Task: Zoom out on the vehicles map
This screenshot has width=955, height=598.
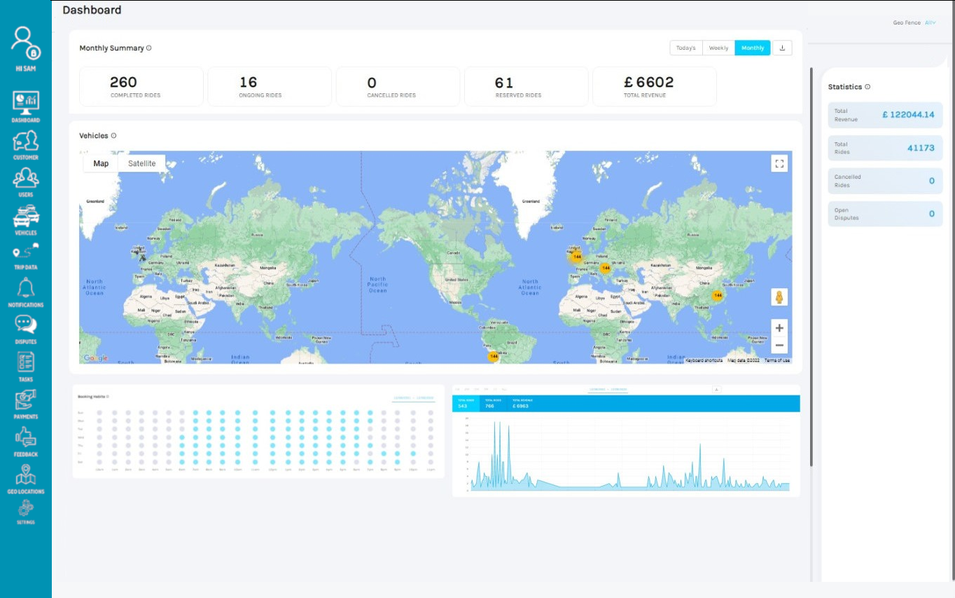Action: pos(779,346)
